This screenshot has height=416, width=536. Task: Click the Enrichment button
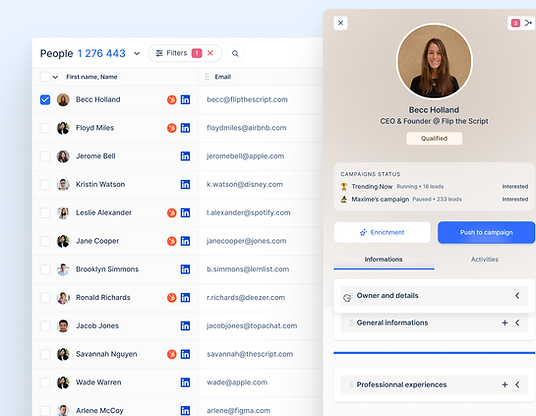click(382, 232)
